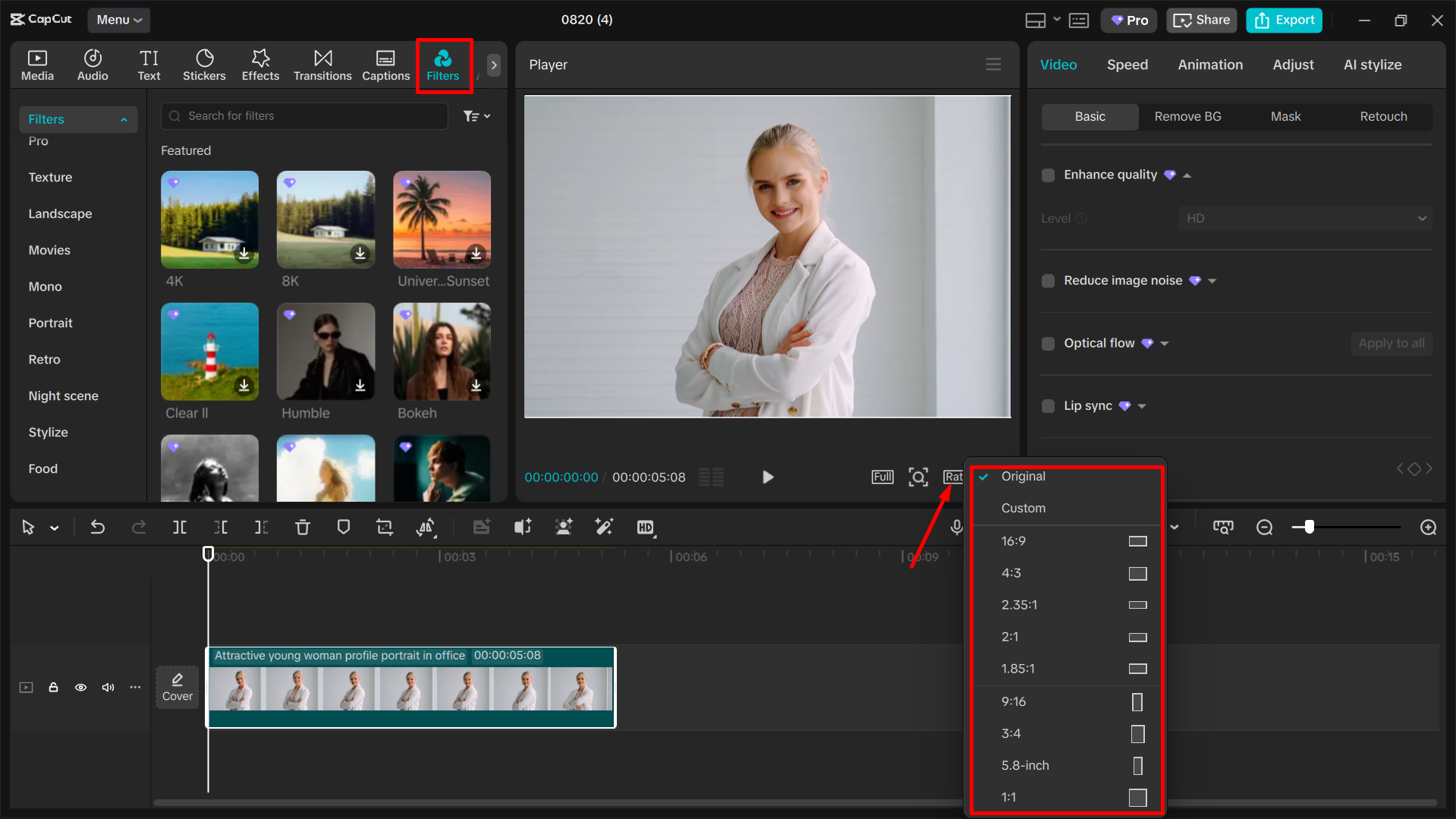Viewport: 1456px width, 819px height.
Task: Hide the video track with the eye icon
Action: coord(80,687)
